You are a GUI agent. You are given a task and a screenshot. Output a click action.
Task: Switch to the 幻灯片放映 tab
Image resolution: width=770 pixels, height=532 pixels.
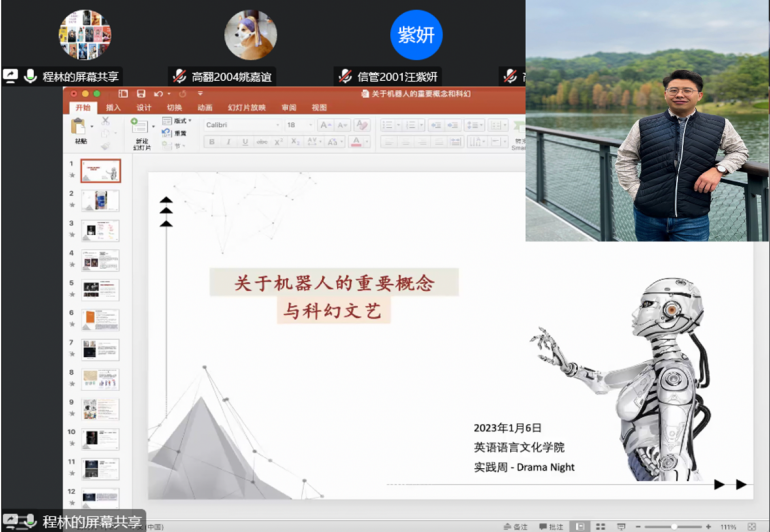point(246,107)
